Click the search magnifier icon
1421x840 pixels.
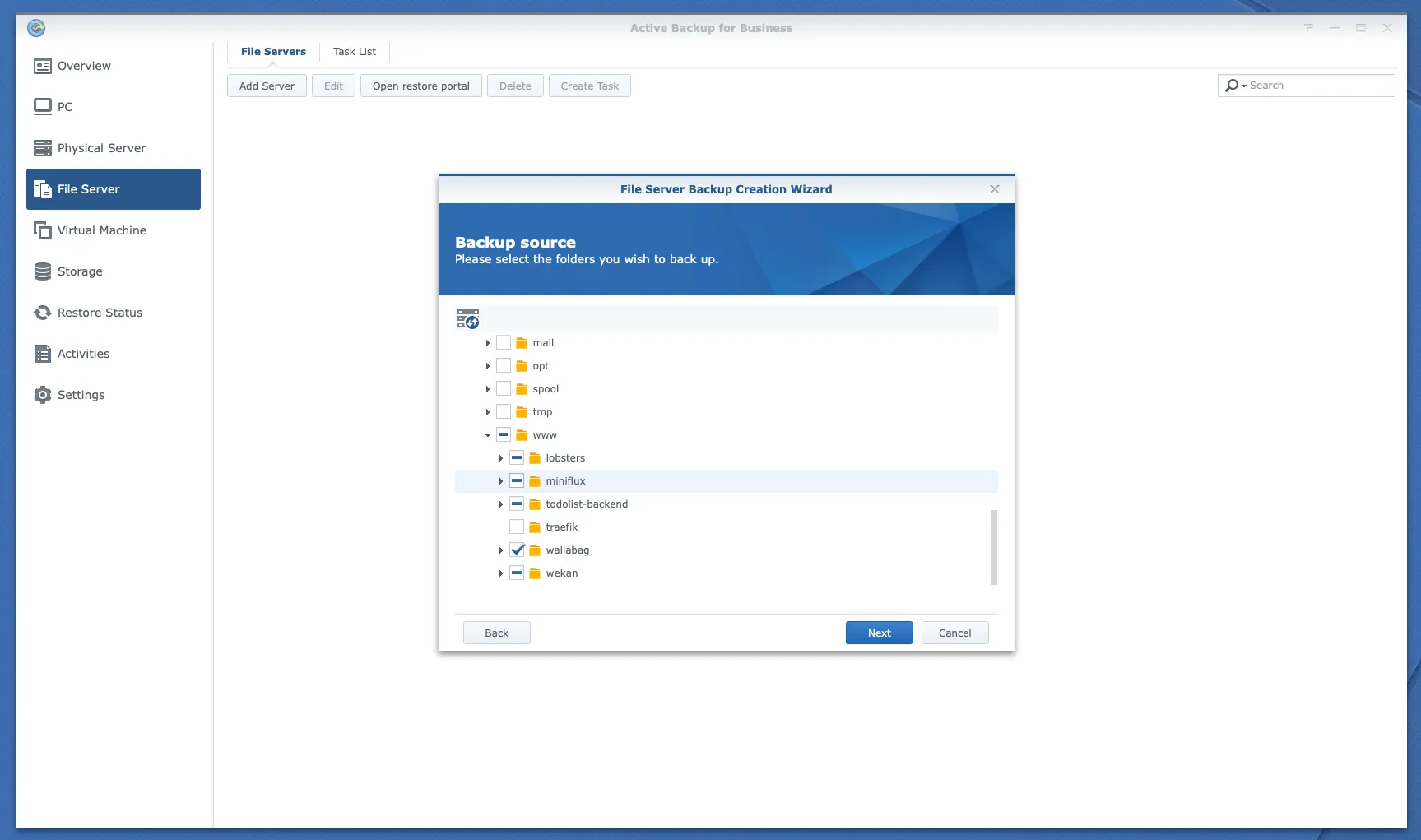pyautogui.click(x=1232, y=86)
